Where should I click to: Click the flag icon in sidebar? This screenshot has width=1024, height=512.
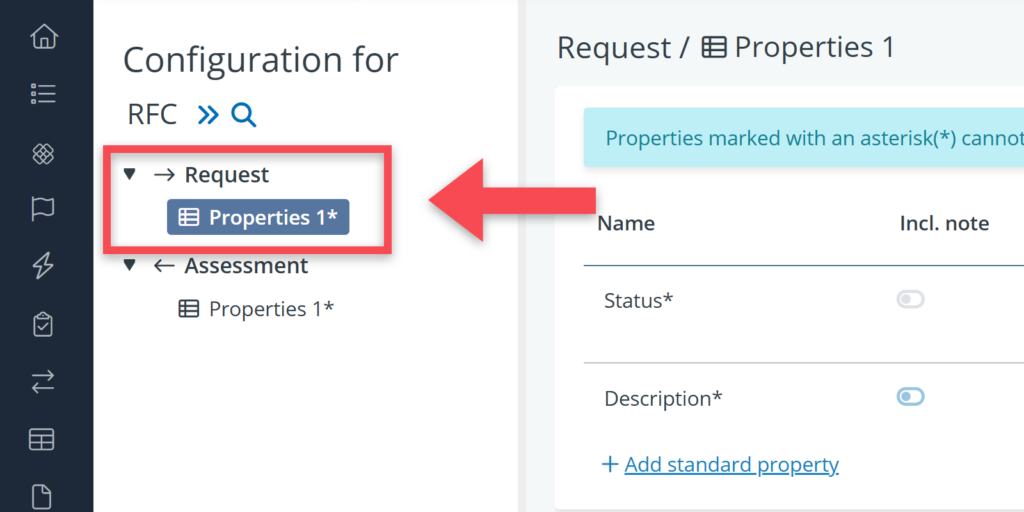pos(43,209)
